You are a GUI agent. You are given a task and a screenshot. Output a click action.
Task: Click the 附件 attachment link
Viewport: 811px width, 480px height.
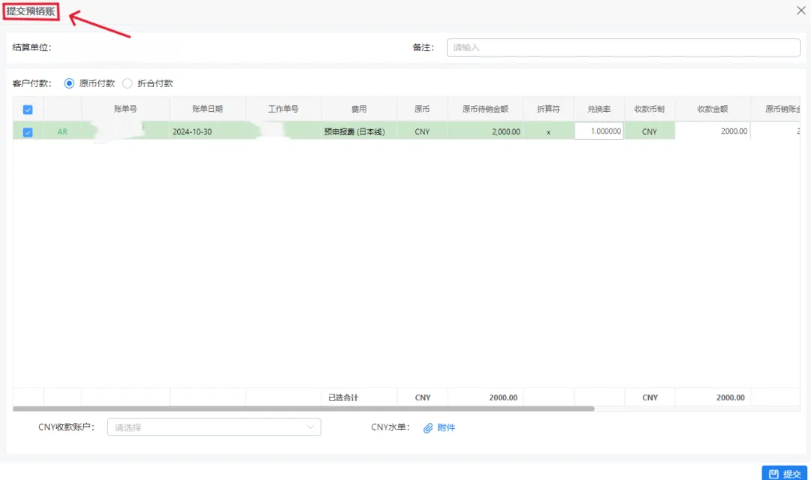(446, 428)
